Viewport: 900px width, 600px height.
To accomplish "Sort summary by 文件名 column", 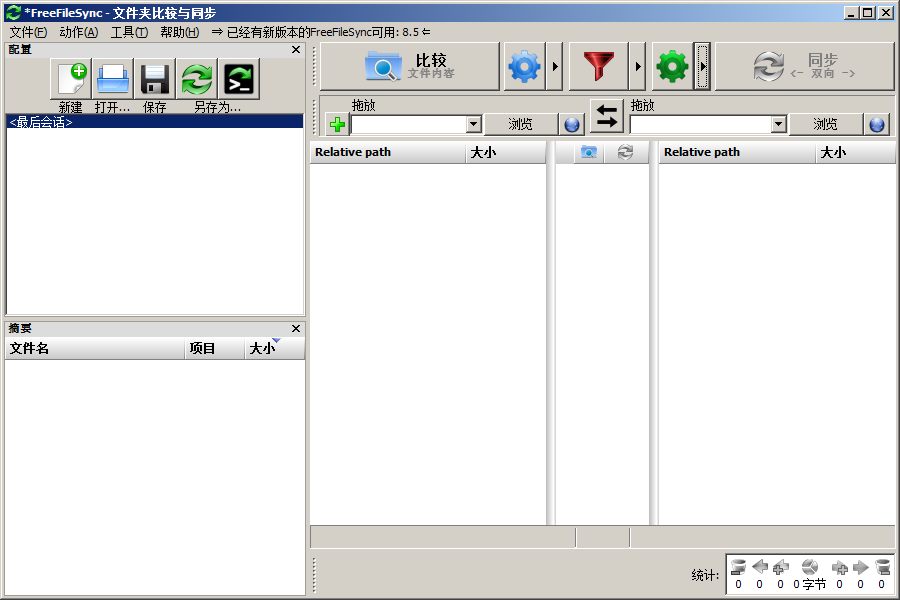I will click(95, 348).
